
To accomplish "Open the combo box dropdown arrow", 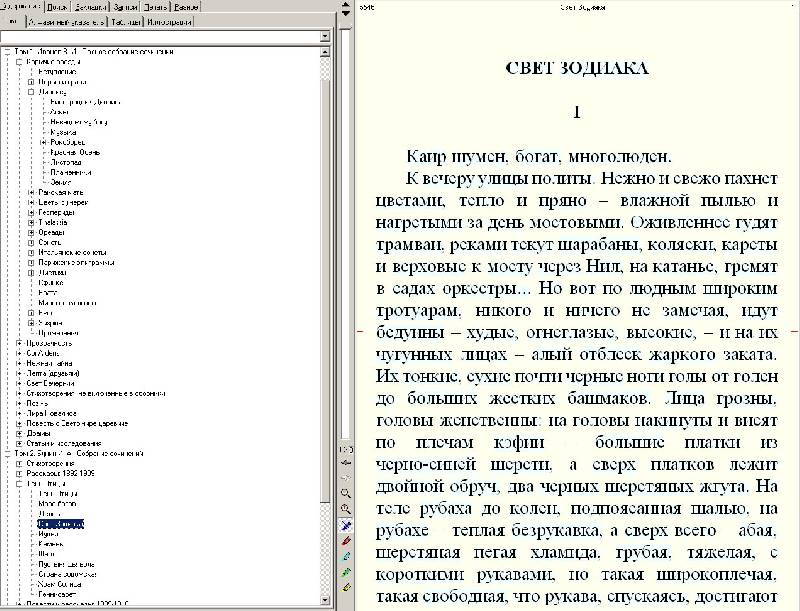I will click(325, 36).
